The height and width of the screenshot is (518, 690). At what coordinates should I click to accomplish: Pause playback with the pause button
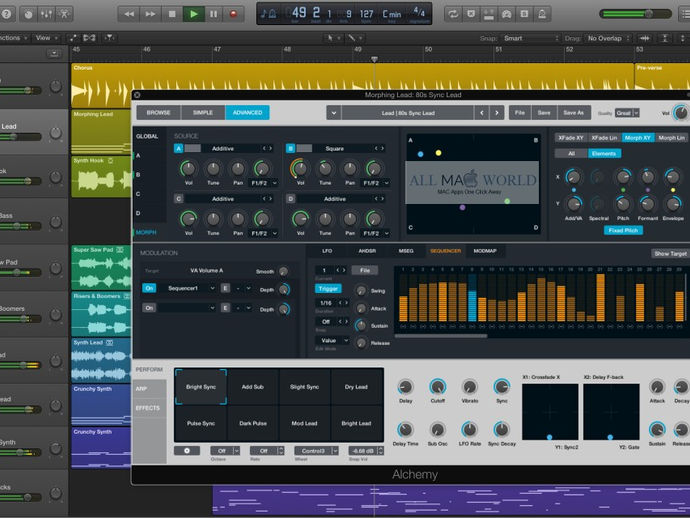(x=213, y=14)
